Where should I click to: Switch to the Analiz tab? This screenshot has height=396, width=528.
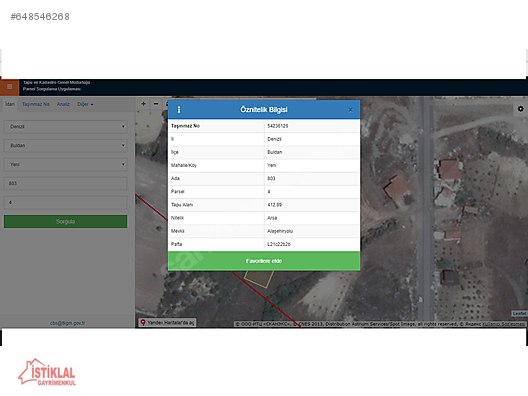click(x=63, y=104)
